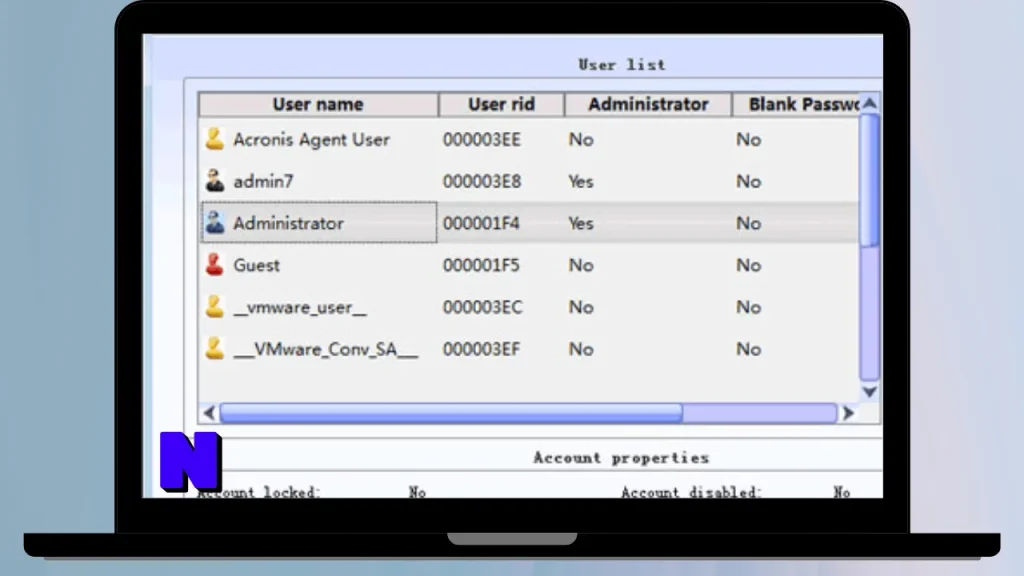Click rid value 000003E8
Image resolution: width=1024 pixels, height=576 pixels.
(x=481, y=182)
